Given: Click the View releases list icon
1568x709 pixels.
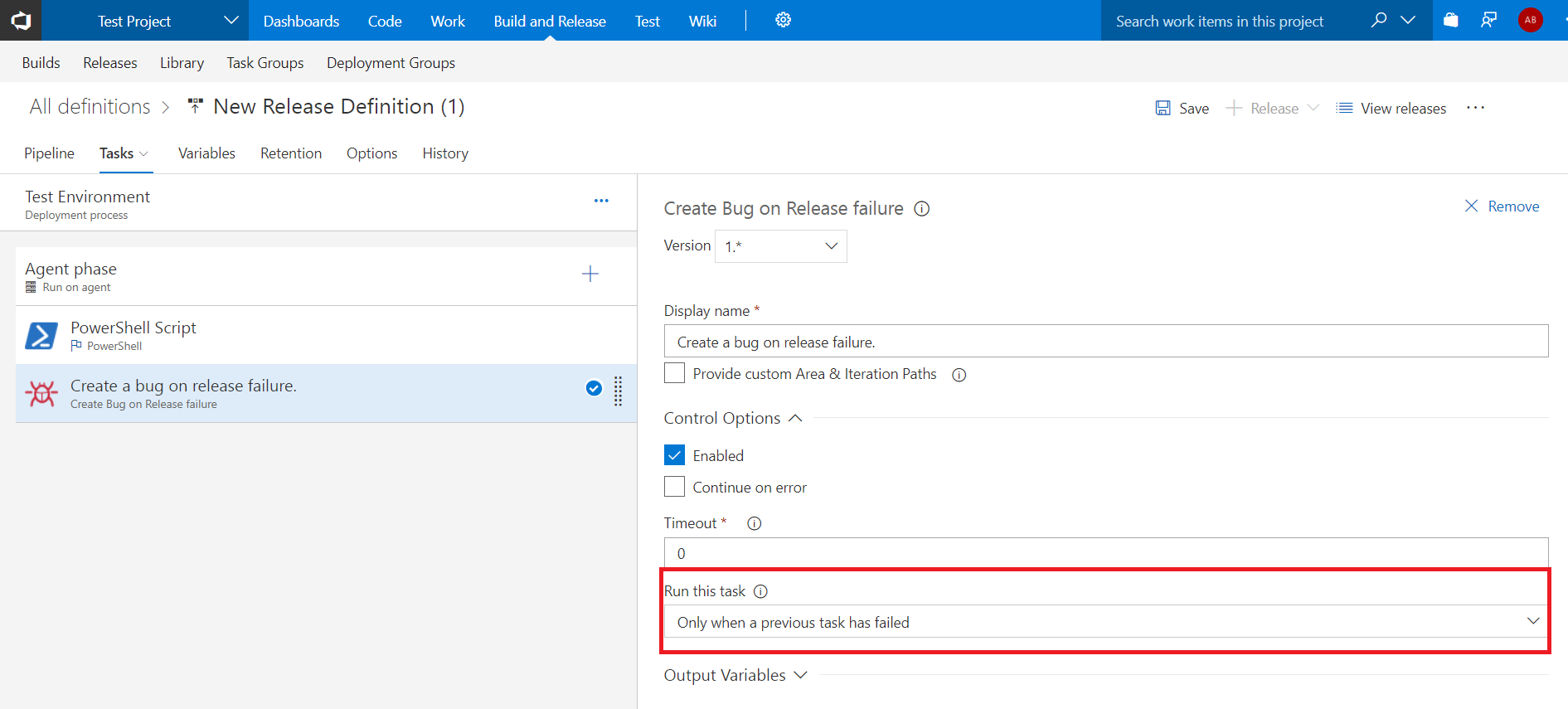Looking at the screenshot, I should 1344,108.
